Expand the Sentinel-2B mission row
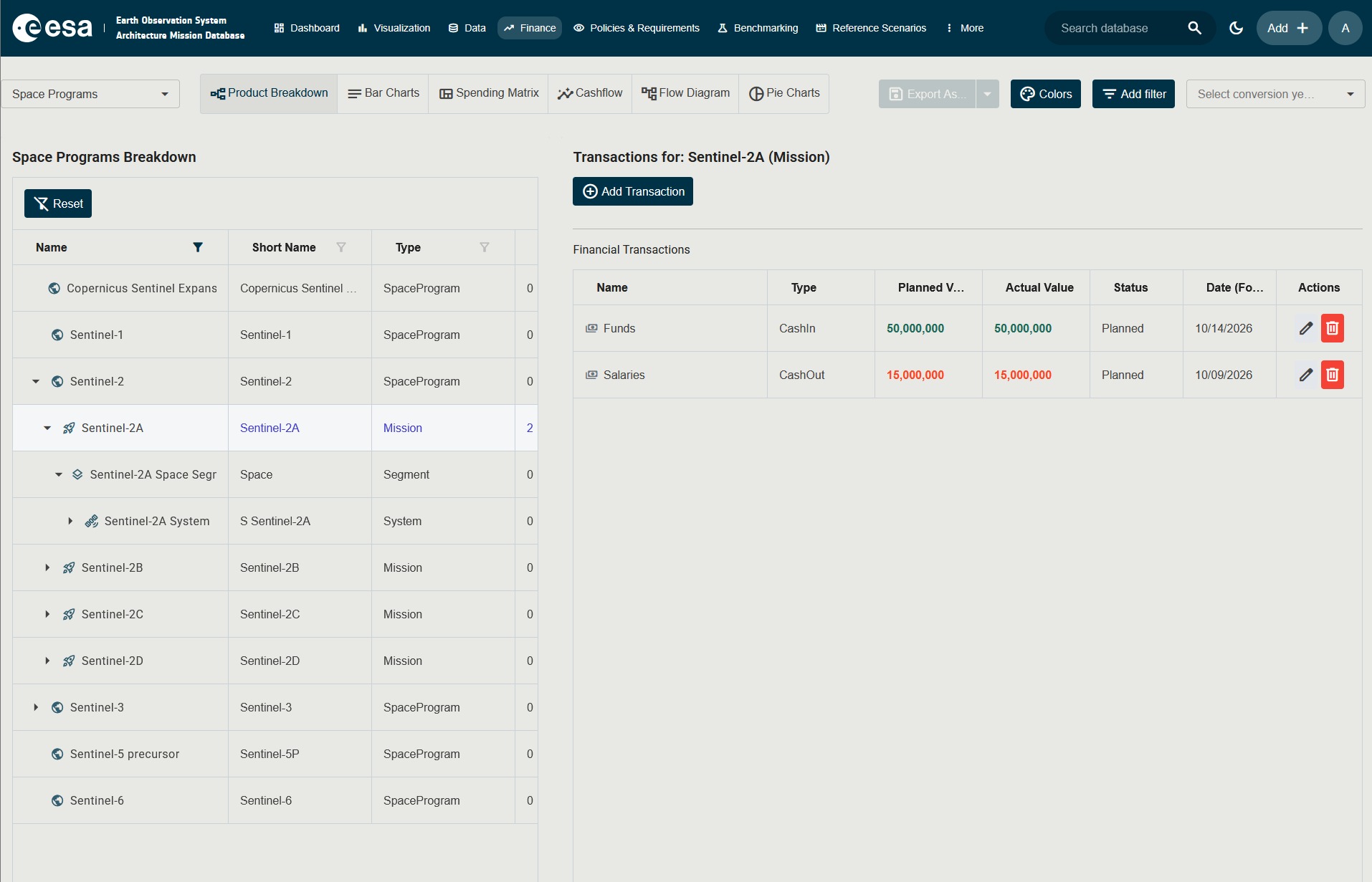The width and height of the screenshot is (1372, 882). click(47, 567)
